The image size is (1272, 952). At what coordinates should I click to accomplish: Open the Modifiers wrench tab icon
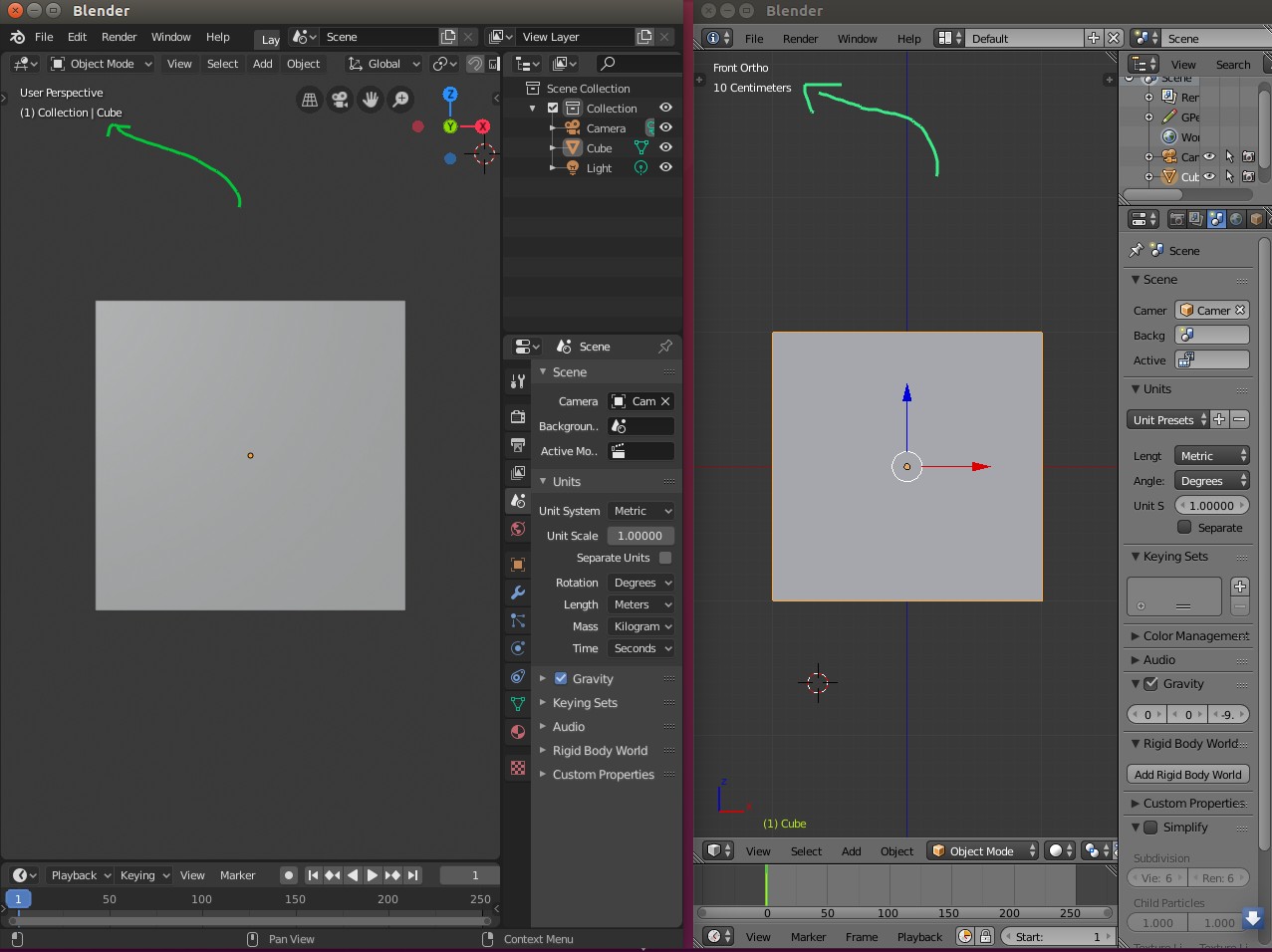point(518,593)
